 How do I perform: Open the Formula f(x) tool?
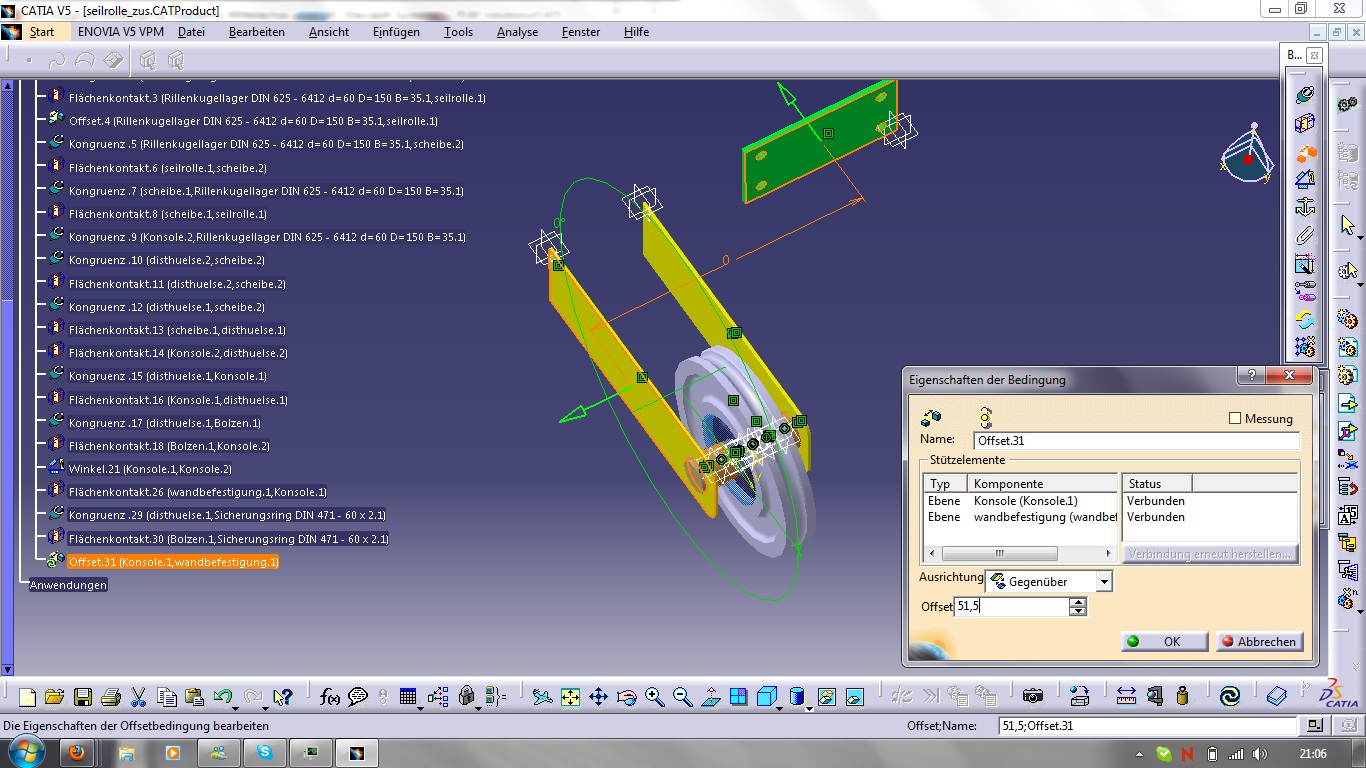[330, 697]
